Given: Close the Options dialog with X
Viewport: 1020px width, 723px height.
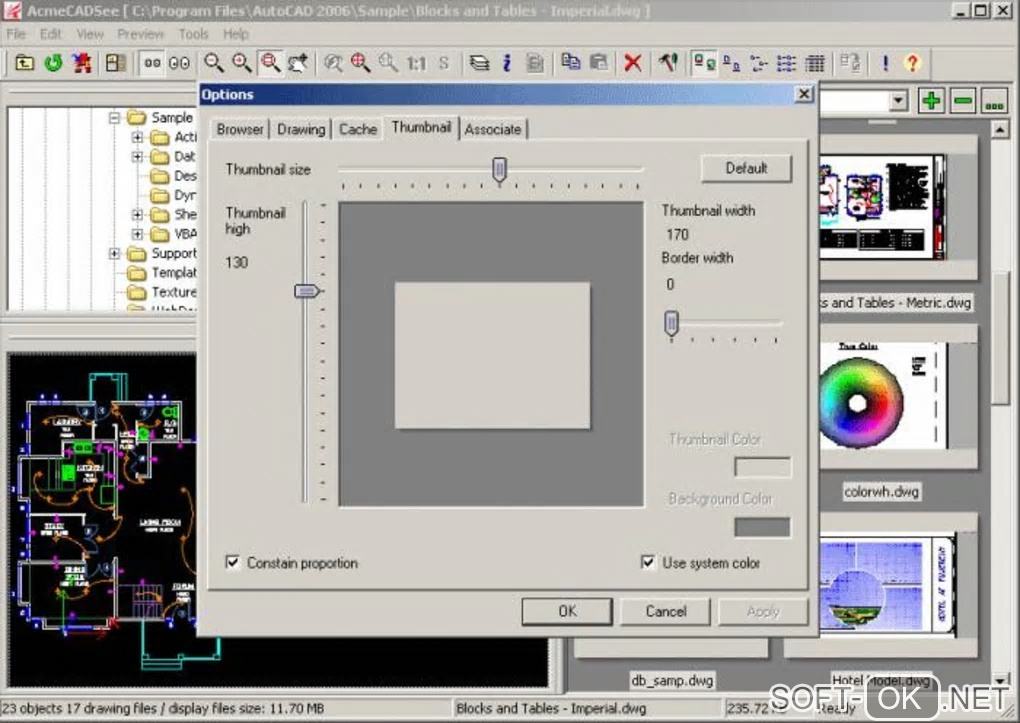Looking at the screenshot, I should click(804, 94).
